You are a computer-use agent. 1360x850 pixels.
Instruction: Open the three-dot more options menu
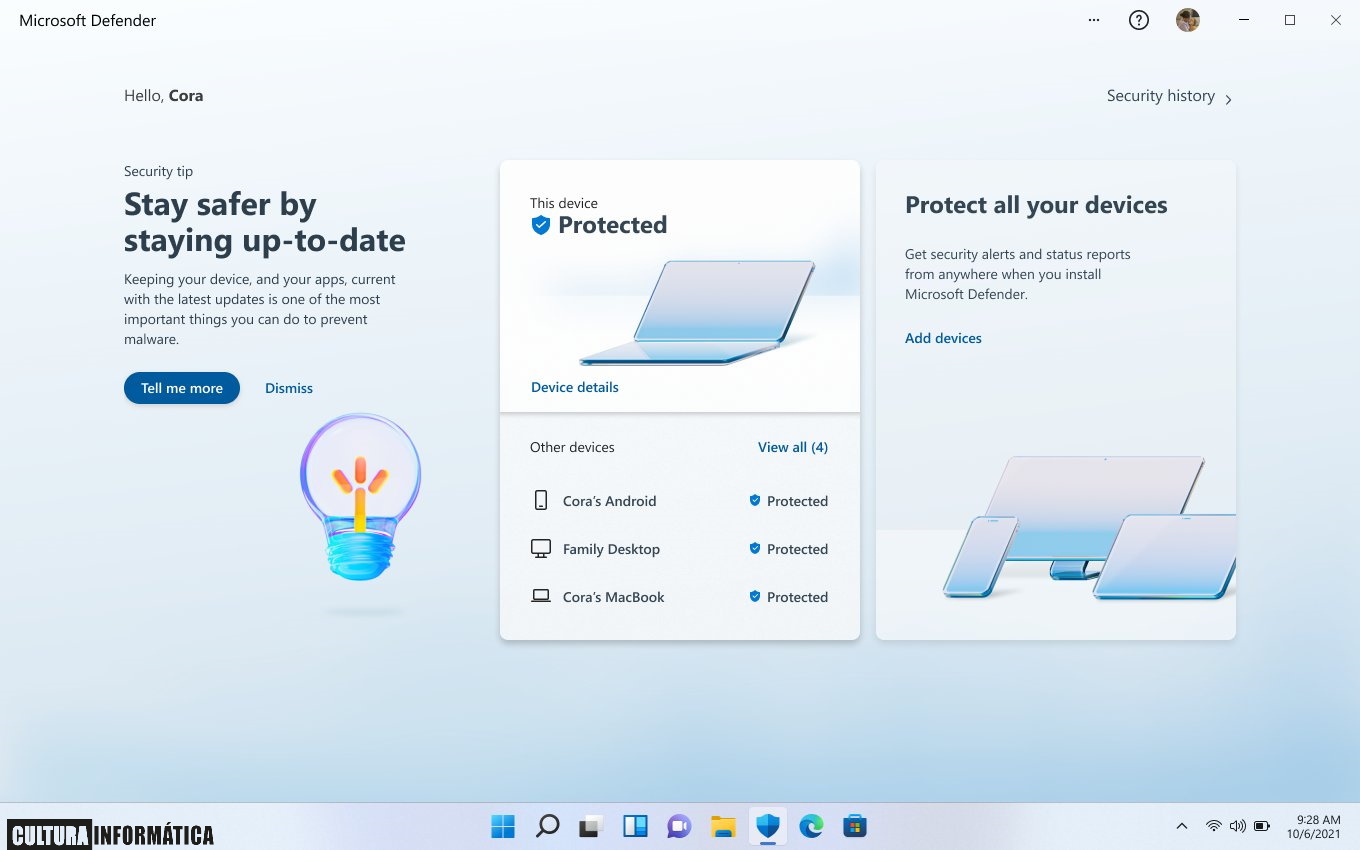pos(1094,20)
